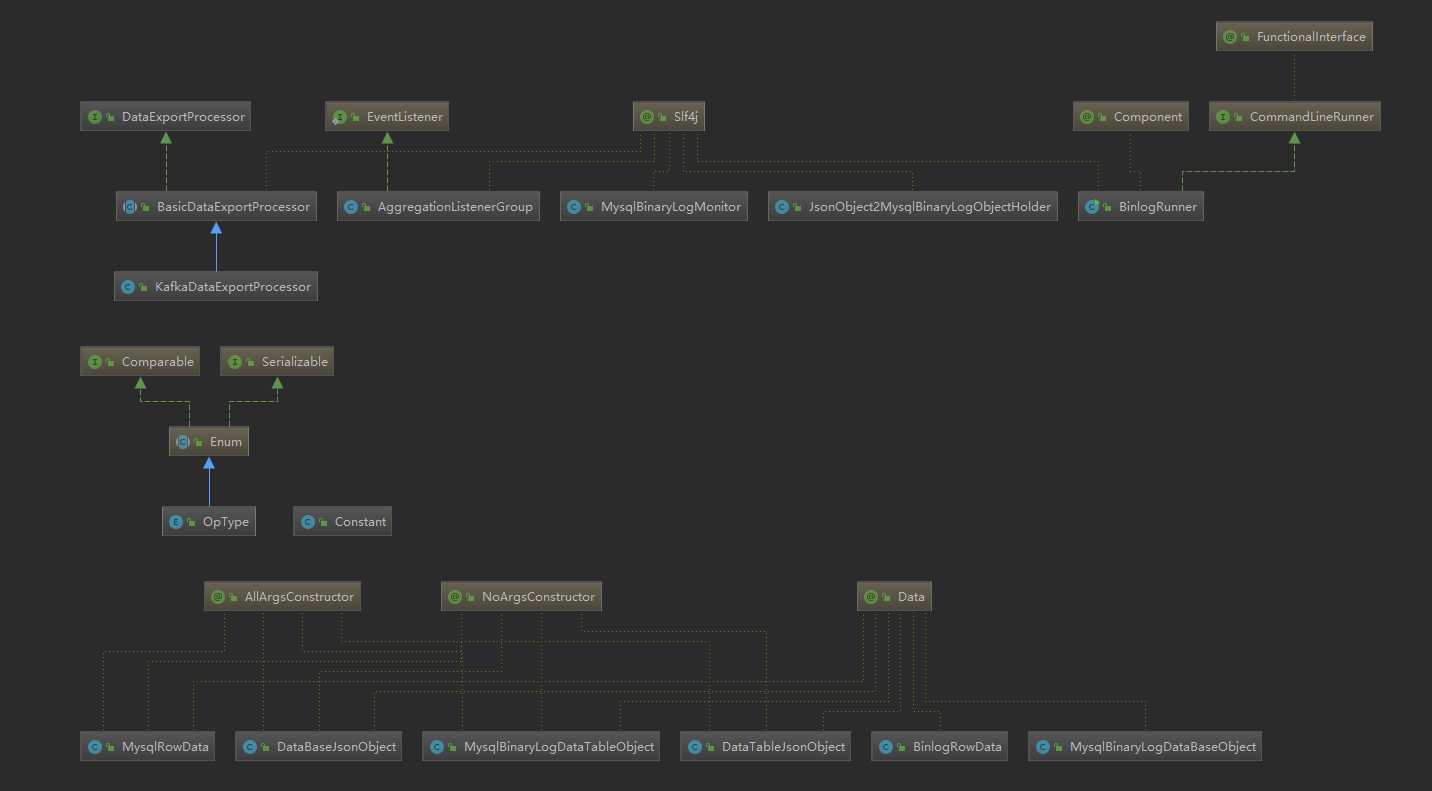Select the JsonObject2MysqlBinaryLogObjectHolder label
1432x791 pixels.
tap(930, 207)
